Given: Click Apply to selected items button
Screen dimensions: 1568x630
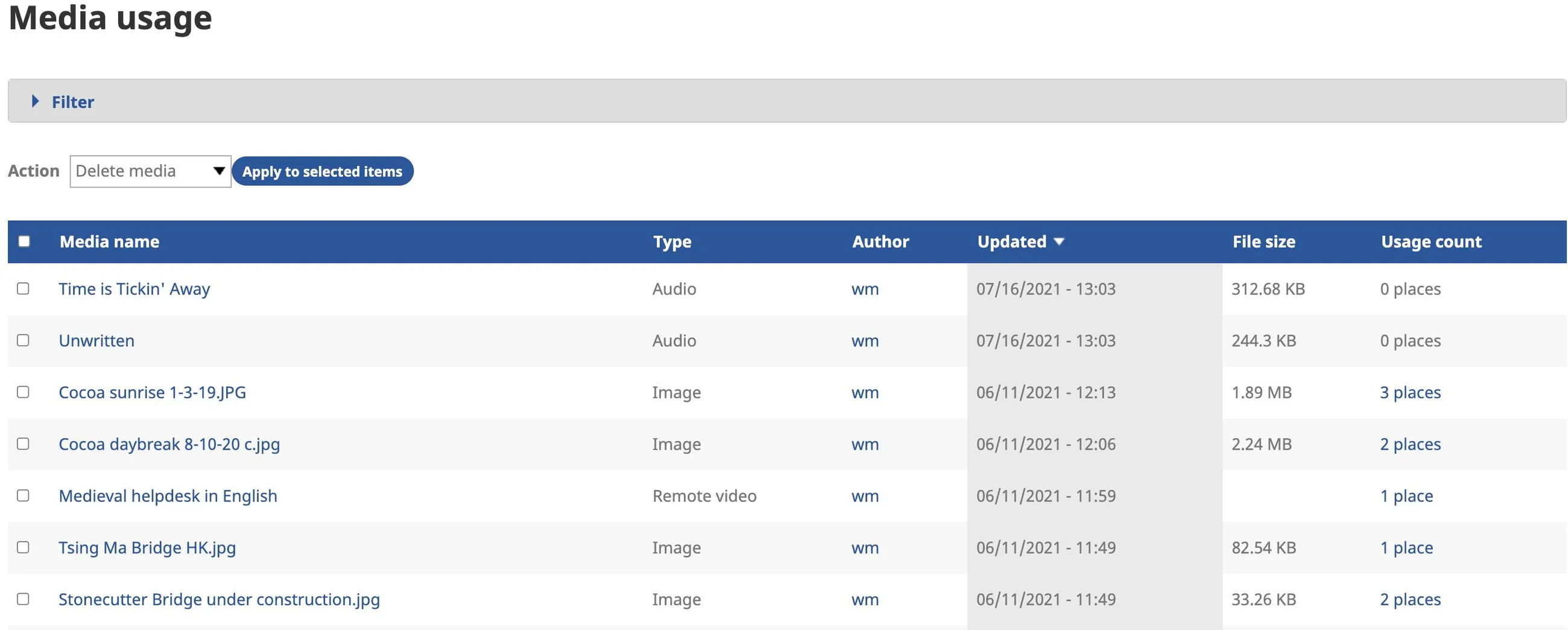Looking at the screenshot, I should pyautogui.click(x=322, y=172).
